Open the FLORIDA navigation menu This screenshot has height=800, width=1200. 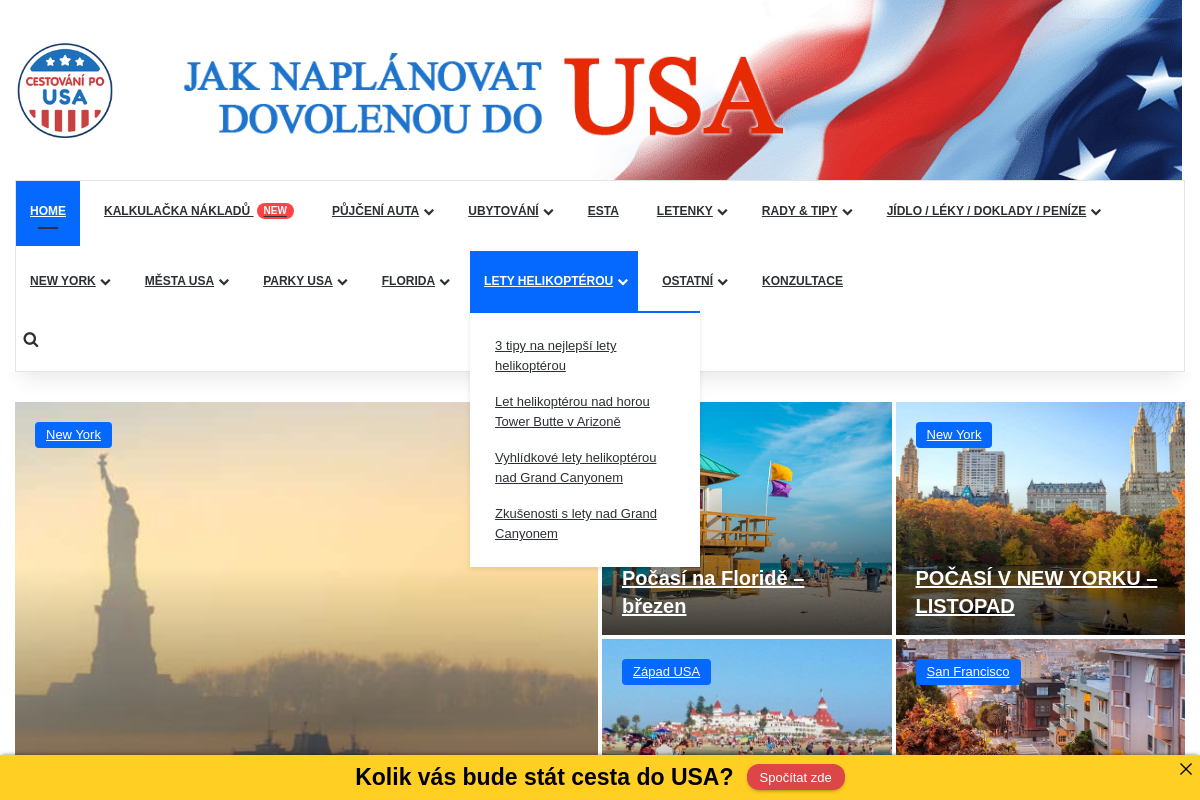(x=408, y=281)
